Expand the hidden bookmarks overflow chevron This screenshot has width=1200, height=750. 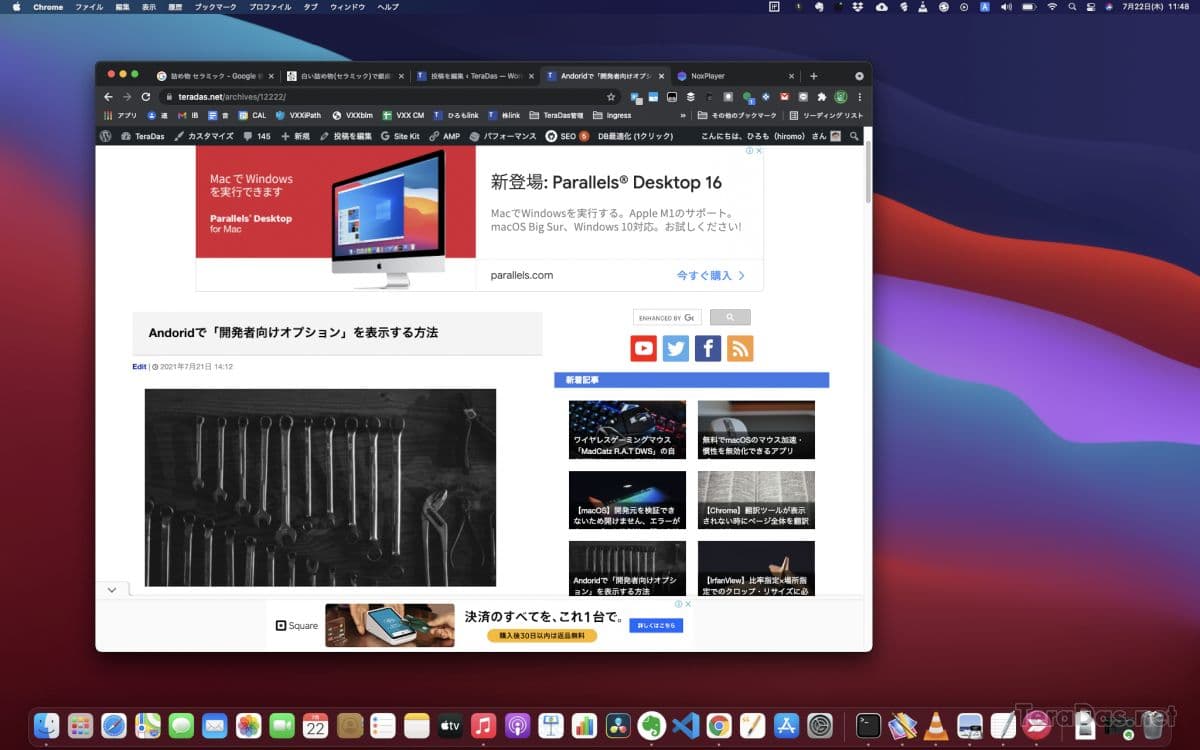tap(683, 115)
